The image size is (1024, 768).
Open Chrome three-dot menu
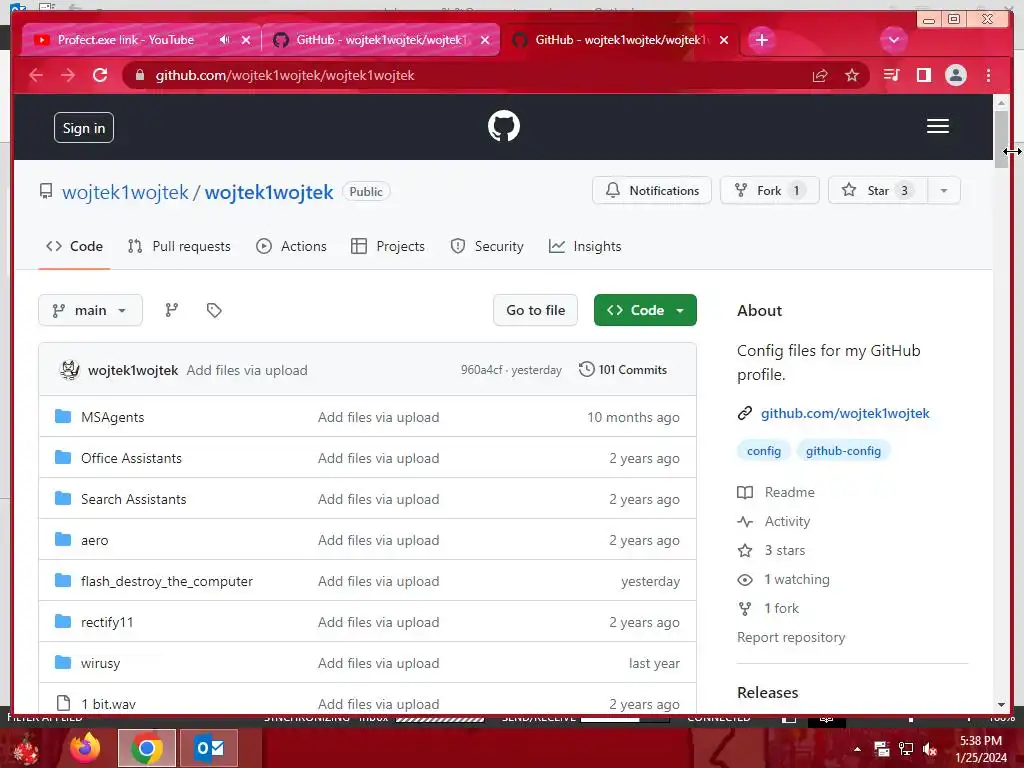[988, 76]
